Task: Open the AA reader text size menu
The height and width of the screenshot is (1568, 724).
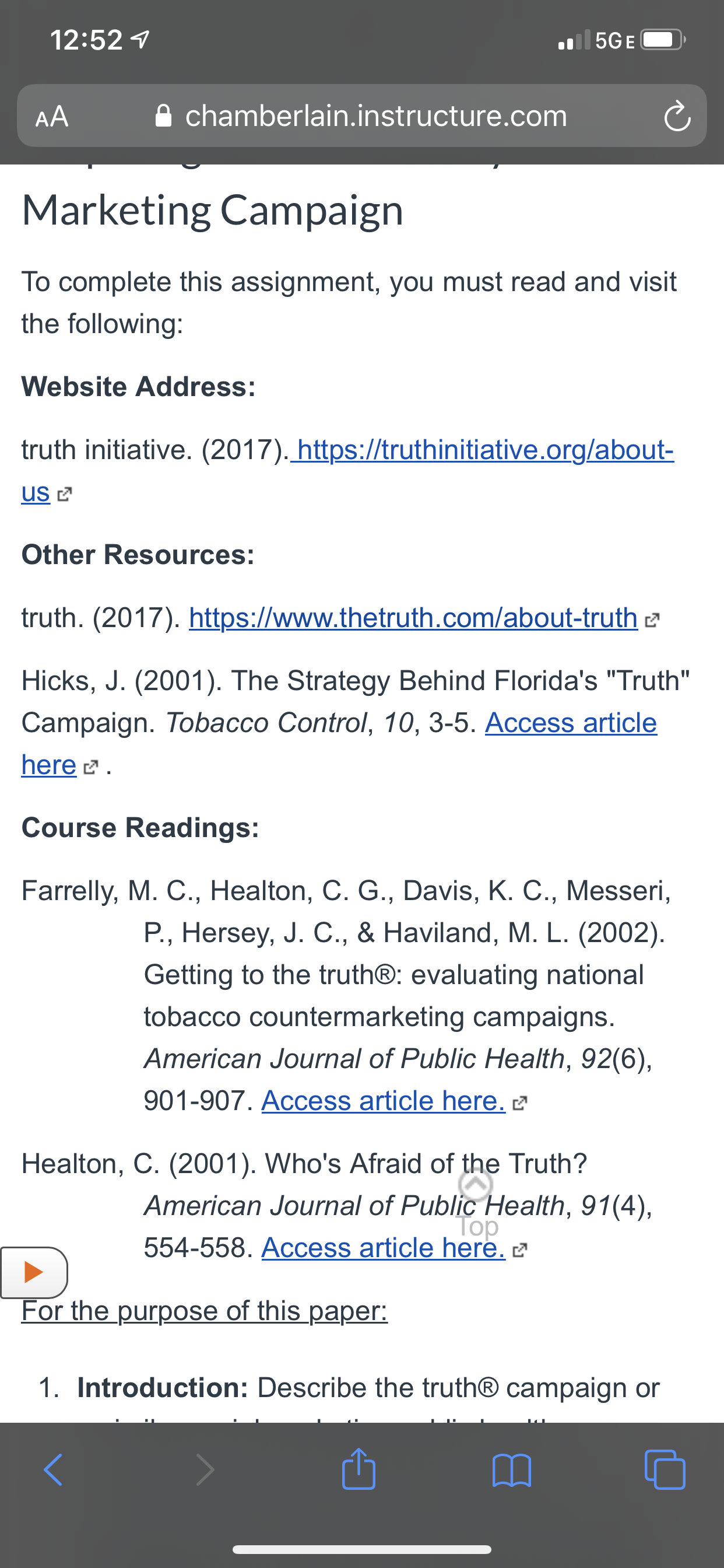Action: point(52,116)
